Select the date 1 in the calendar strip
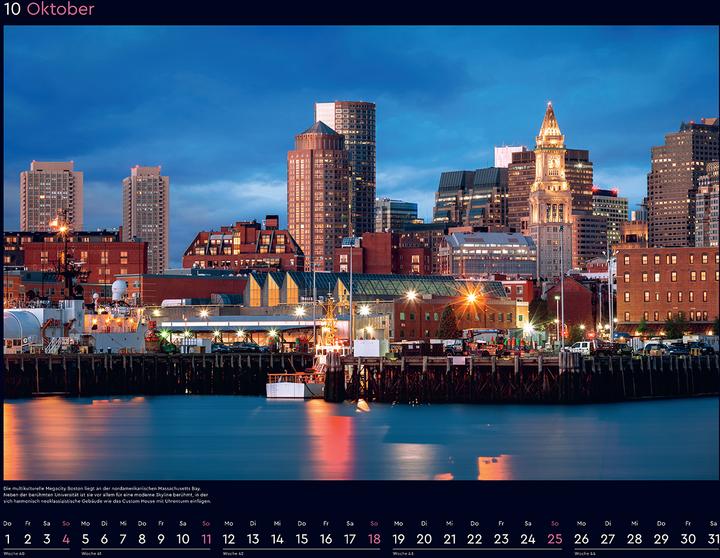Screen dimensions: 720x558 pos(8,538)
